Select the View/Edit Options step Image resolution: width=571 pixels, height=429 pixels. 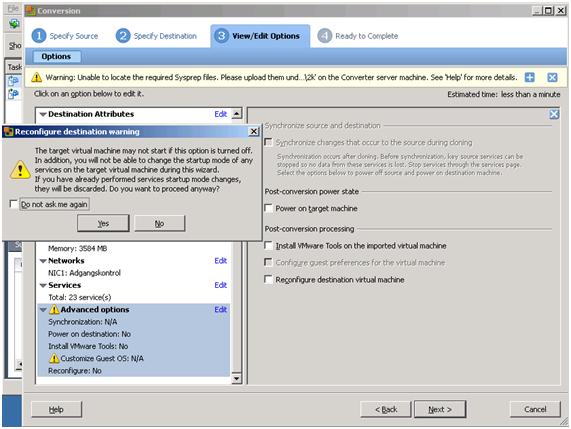(260, 36)
